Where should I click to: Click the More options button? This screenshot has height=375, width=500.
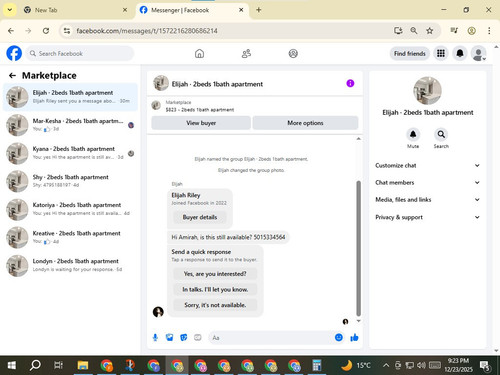pos(305,123)
